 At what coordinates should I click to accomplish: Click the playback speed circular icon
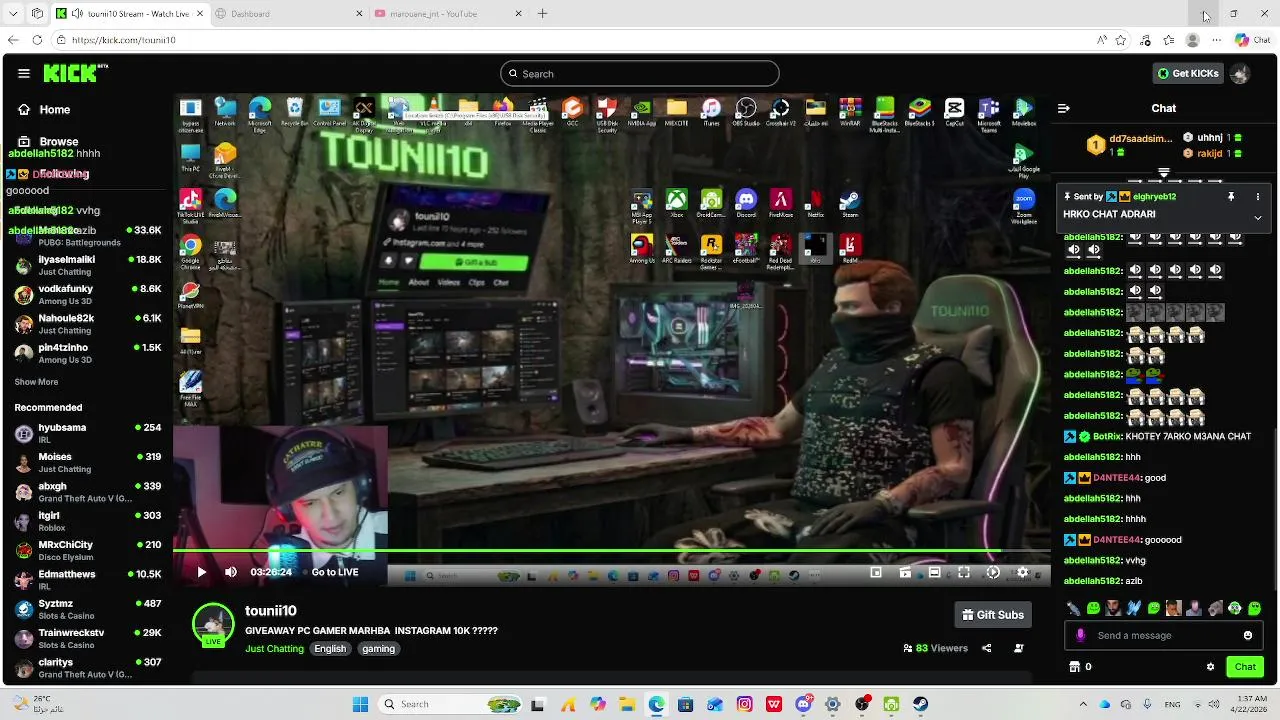pyautogui.click(x=993, y=572)
